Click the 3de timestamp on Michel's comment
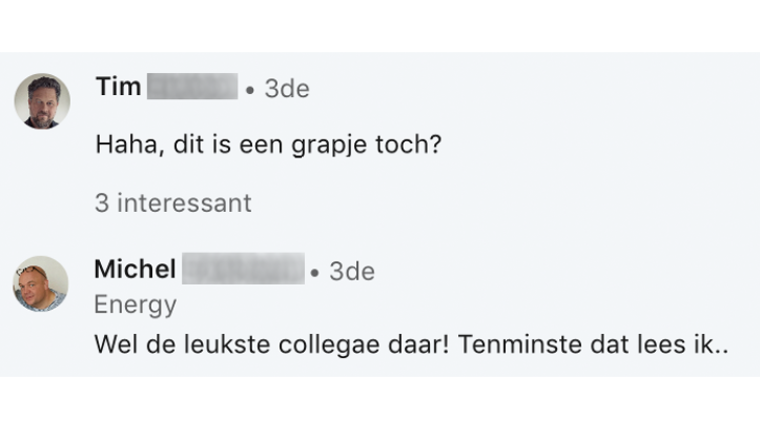The image size is (760, 428). (x=352, y=271)
